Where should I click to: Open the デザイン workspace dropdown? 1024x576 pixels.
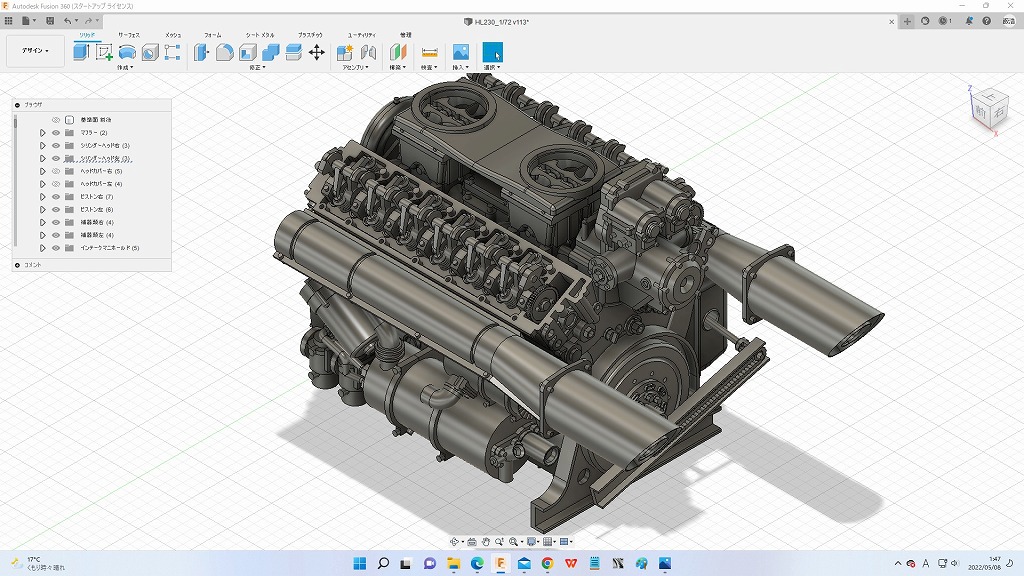(x=35, y=51)
